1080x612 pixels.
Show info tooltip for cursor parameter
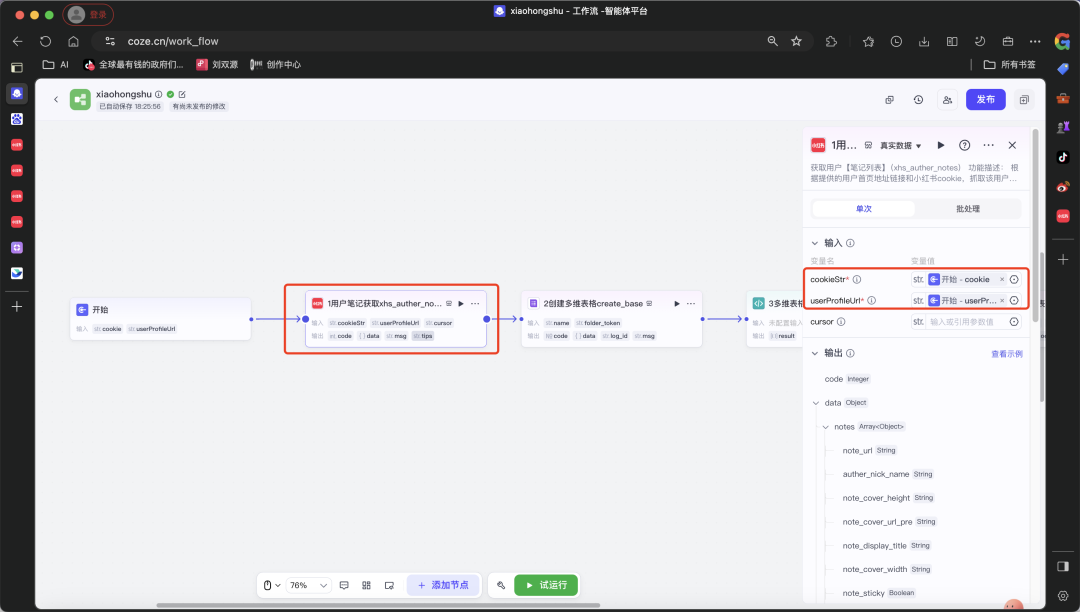(x=841, y=322)
